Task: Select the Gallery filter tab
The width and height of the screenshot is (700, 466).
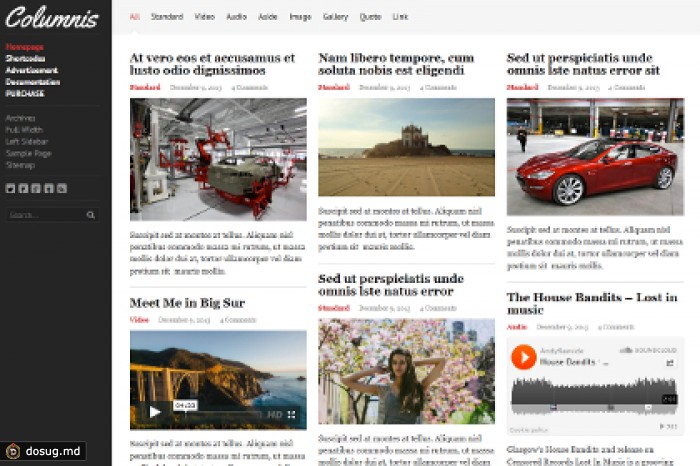Action: pos(335,17)
